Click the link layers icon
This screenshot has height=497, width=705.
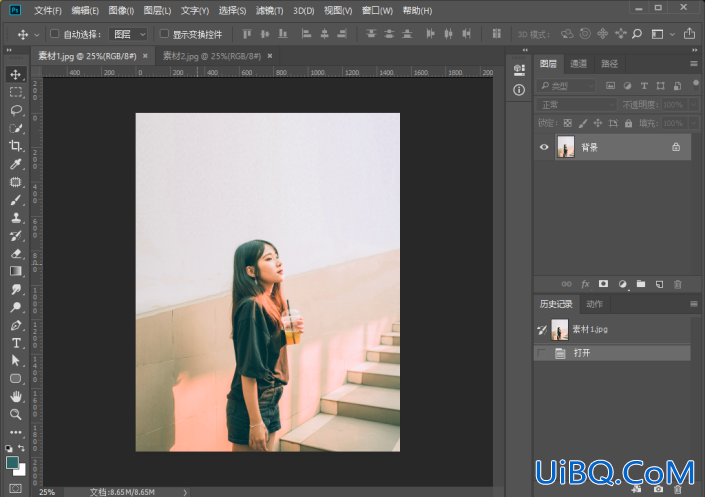tap(567, 284)
